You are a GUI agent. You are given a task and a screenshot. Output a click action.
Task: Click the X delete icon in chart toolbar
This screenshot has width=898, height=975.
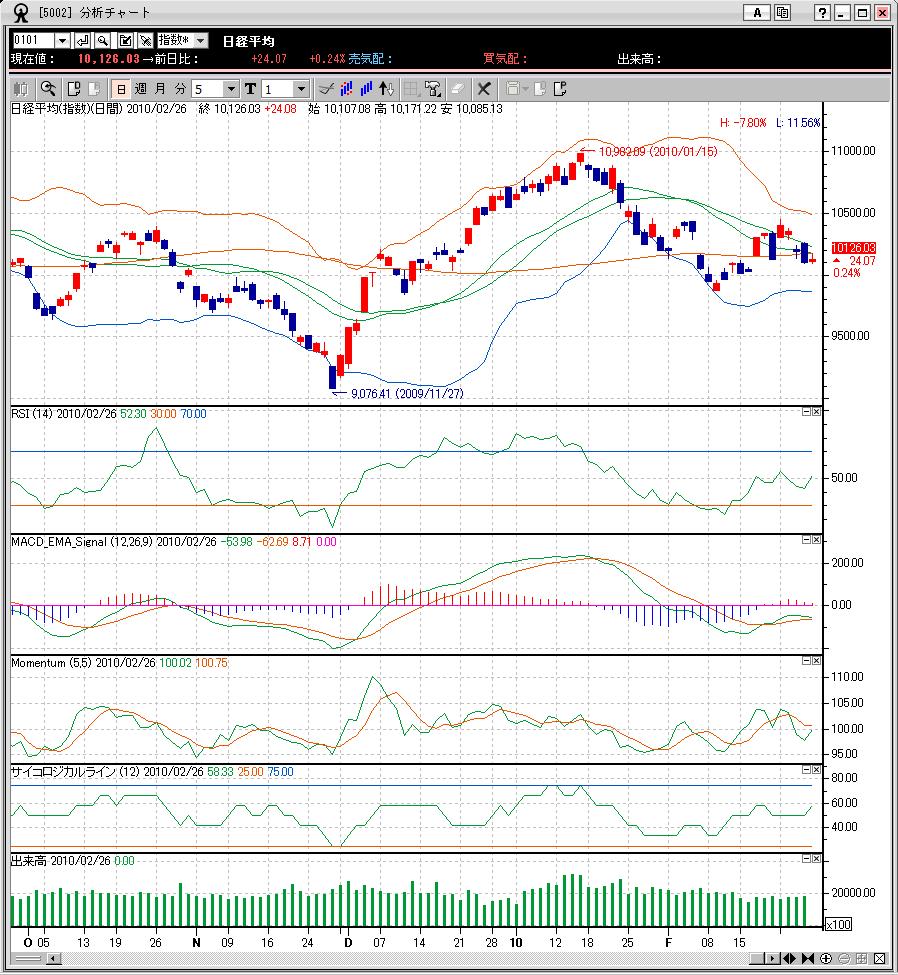484,89
